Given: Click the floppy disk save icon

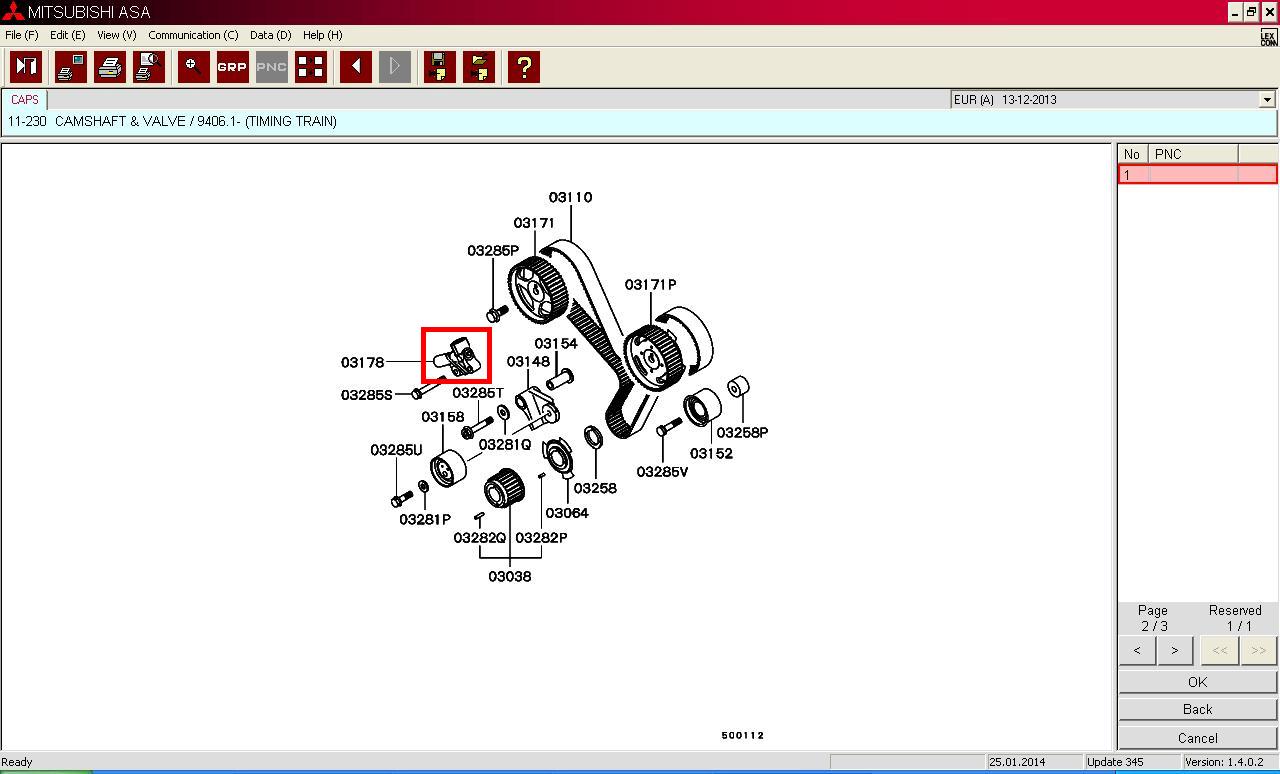Looking at the screenshot, I should point(440,67).
